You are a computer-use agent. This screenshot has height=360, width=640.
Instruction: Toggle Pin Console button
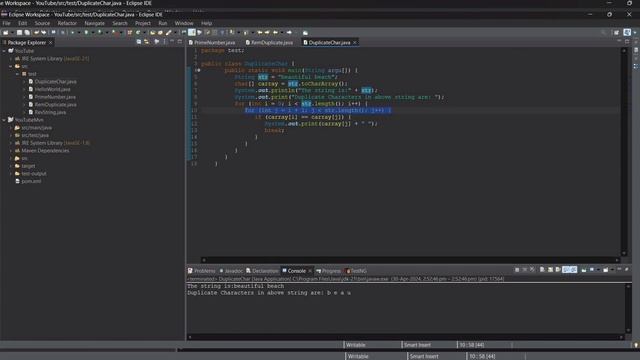click(x=584, y=270)
